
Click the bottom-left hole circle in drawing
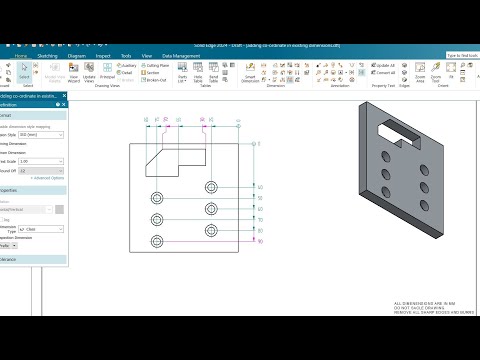pos(157,241)
